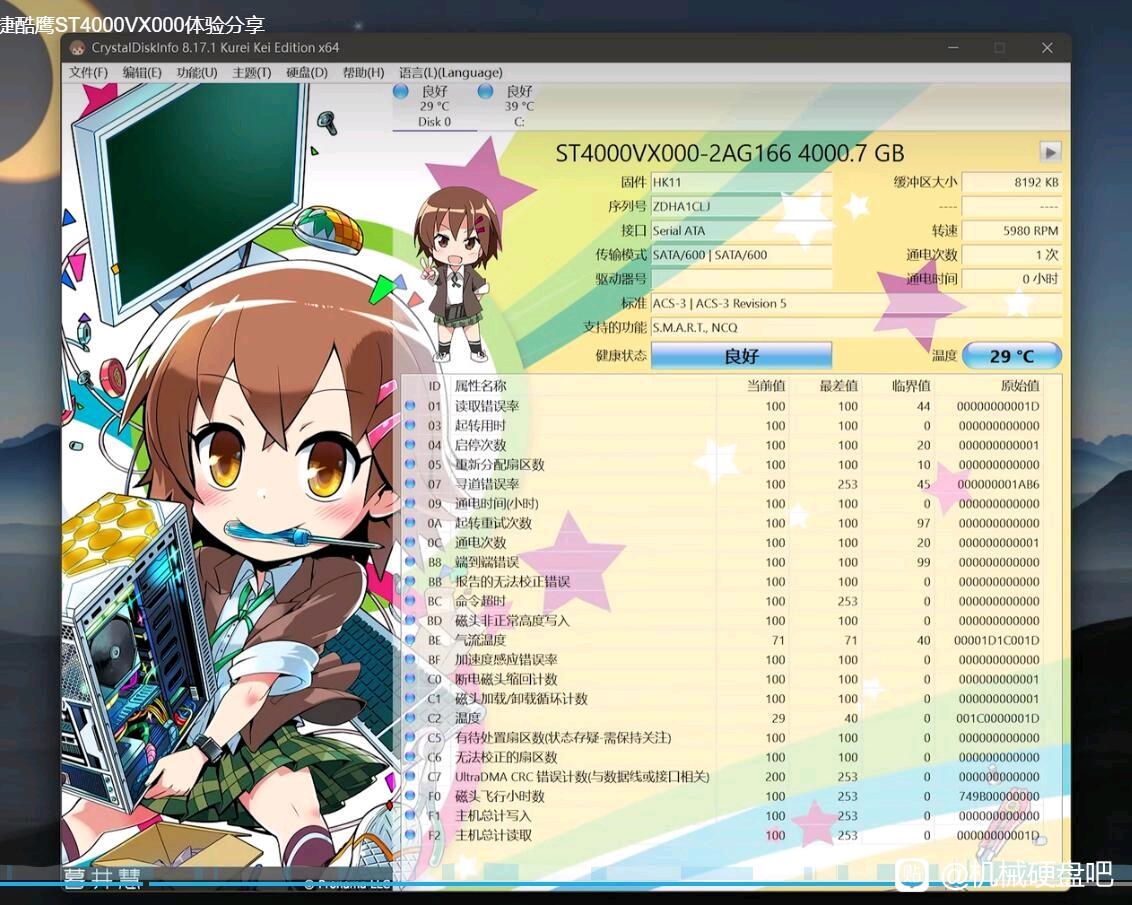This screenshot has height=905, width=1132.
Task: Click status dot for 通电时间(小时) row
Action: 410,504
